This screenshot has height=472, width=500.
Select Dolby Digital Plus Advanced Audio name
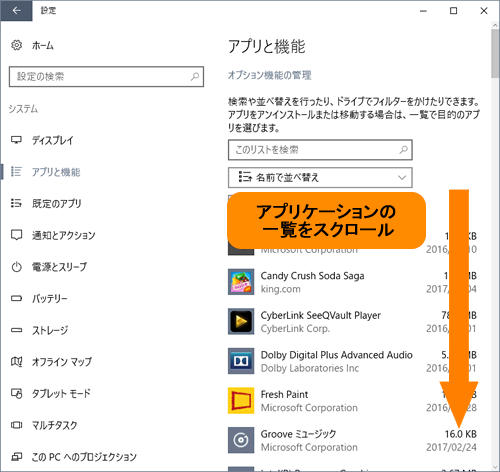[337, 355]
